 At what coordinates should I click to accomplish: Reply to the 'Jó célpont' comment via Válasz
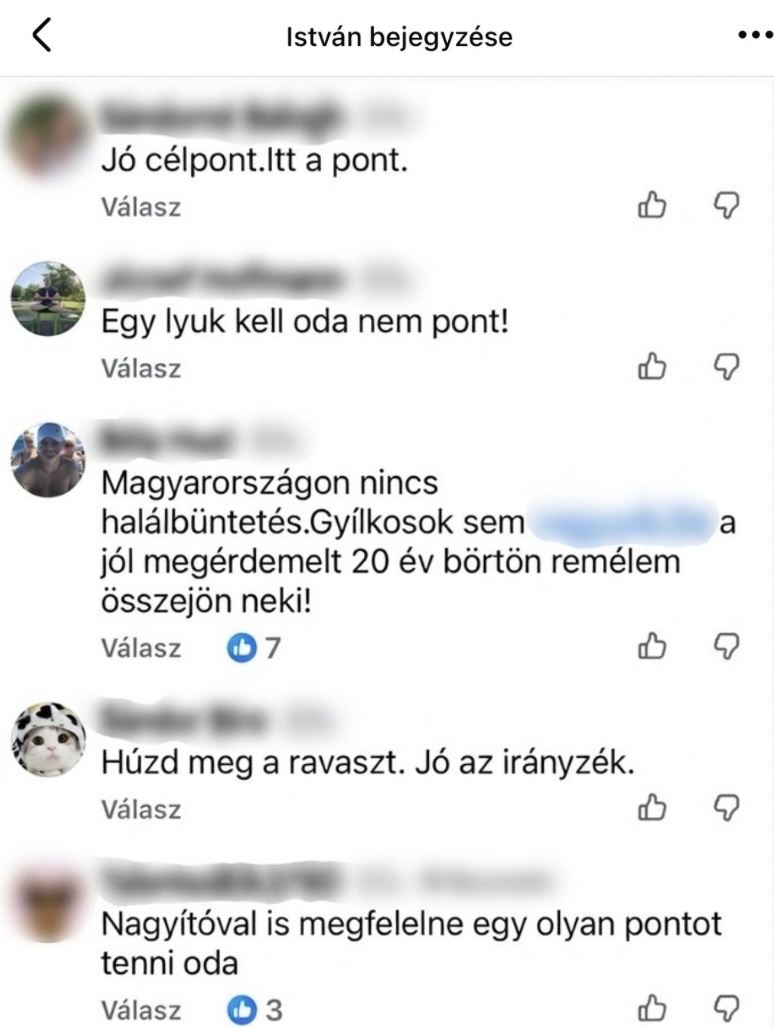pyautogui.click(x=141, y=207)
